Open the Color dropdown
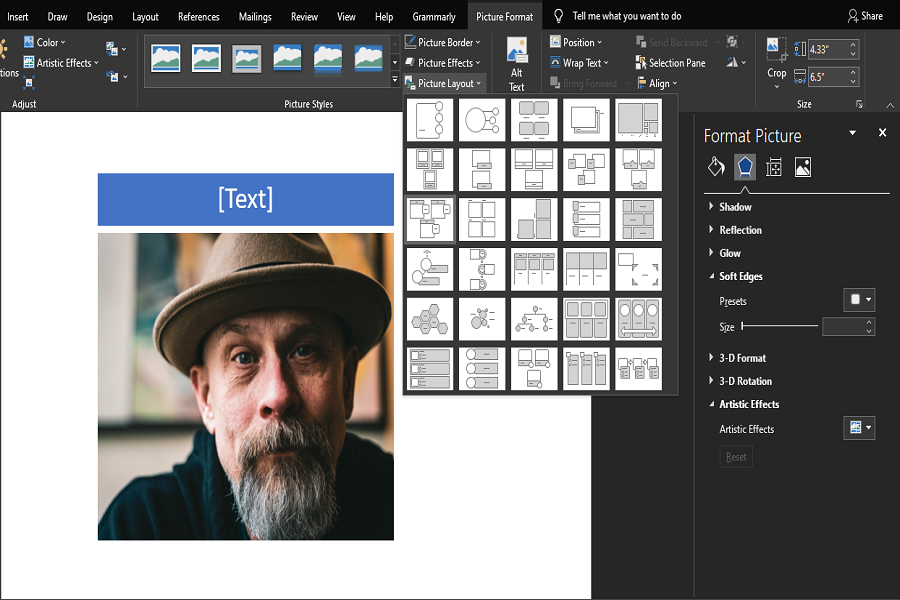 47,42
